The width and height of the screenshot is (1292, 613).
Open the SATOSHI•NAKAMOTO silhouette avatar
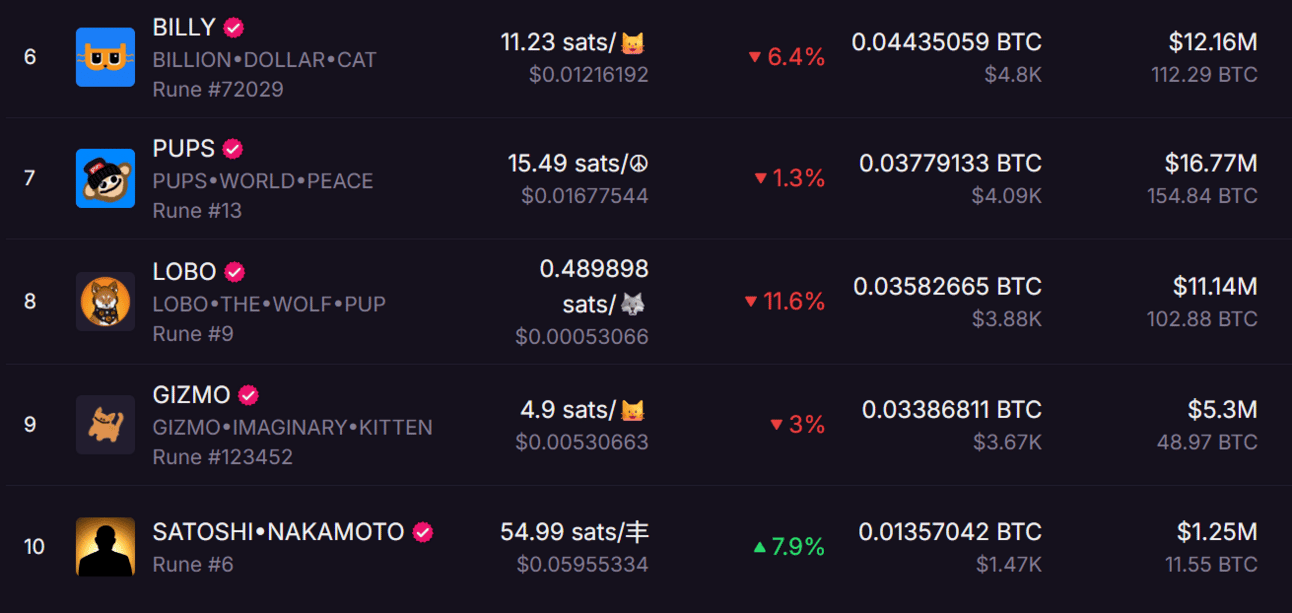105,547
